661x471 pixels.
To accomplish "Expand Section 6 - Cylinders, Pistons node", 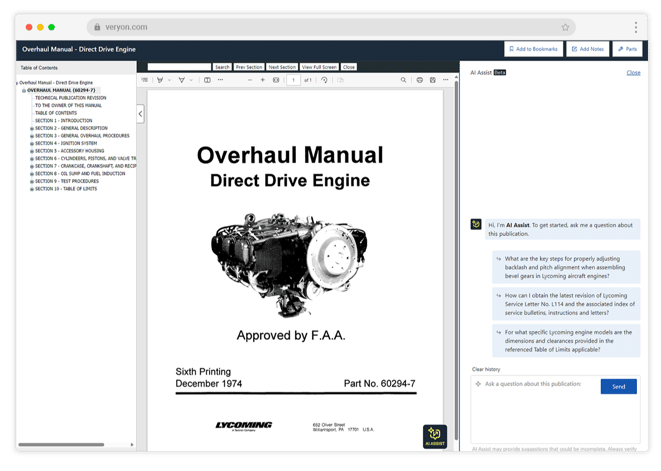I will point(32,159).
